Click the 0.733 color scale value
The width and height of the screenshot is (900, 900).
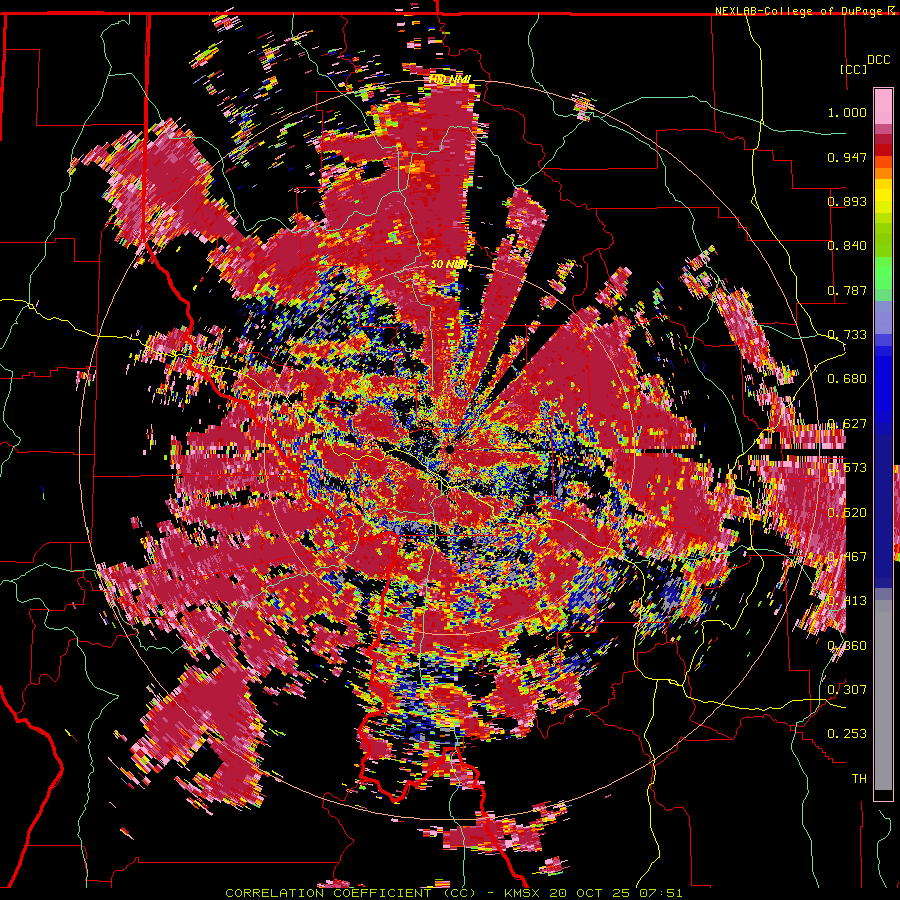click(847, 335)
